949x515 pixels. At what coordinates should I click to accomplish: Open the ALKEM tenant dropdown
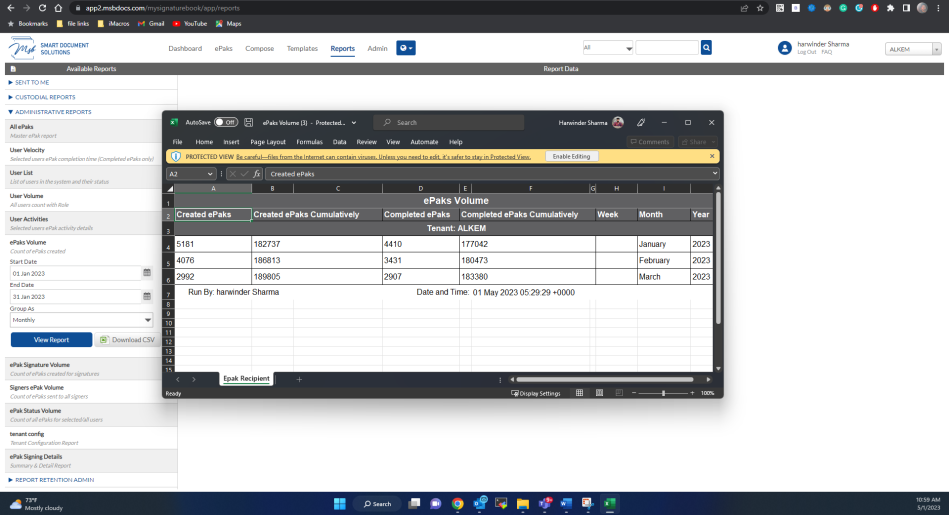(913, 49)
